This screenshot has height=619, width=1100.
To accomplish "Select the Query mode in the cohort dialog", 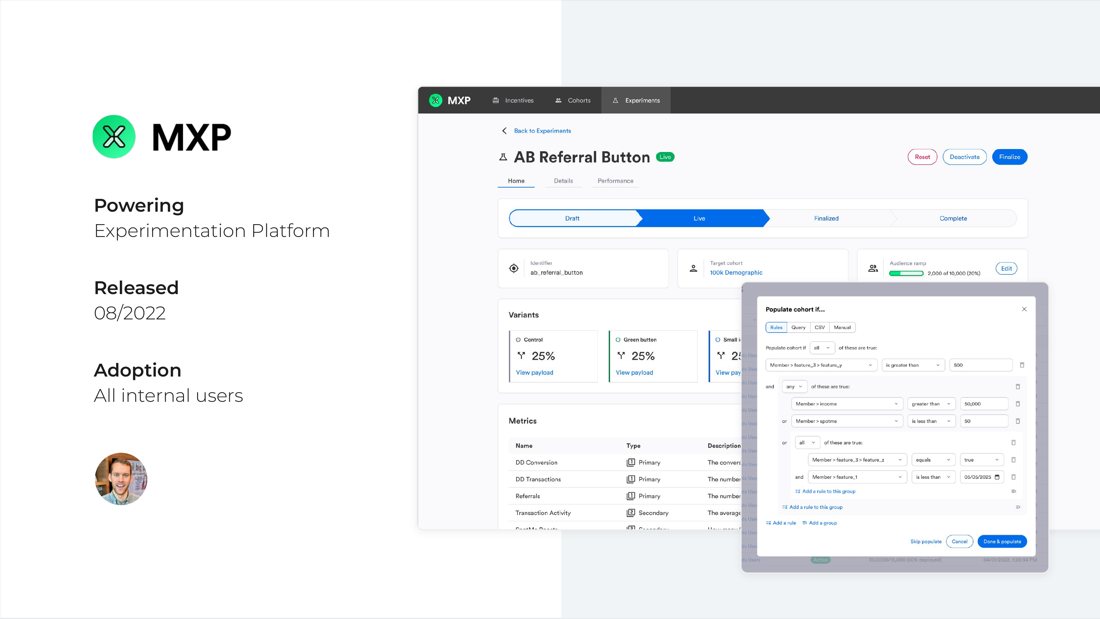I will [x=798, y=327].
